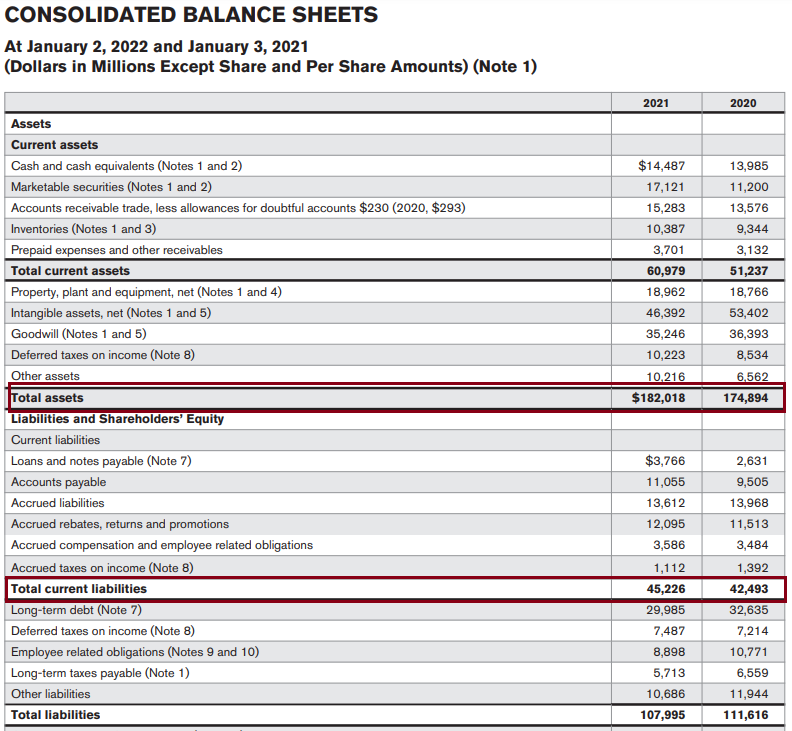Image resolution: width=792 pixels, height=731 pixels.
Task: Select the Total current liabilities row label
Action: point(79,589)
